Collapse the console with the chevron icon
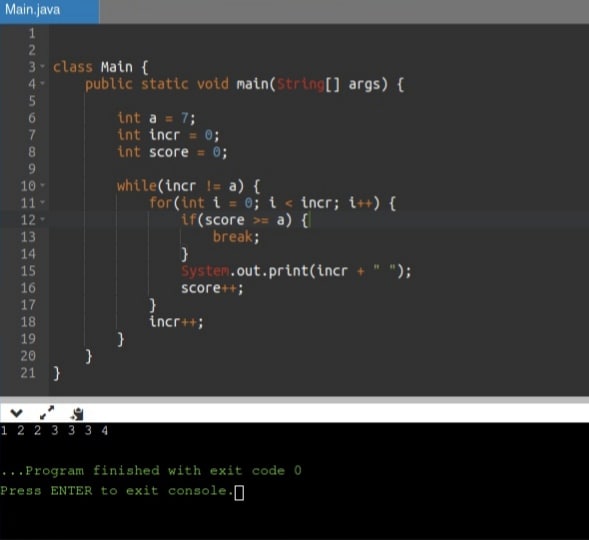Viewport: 589px width, 540px height. [17, 413]
